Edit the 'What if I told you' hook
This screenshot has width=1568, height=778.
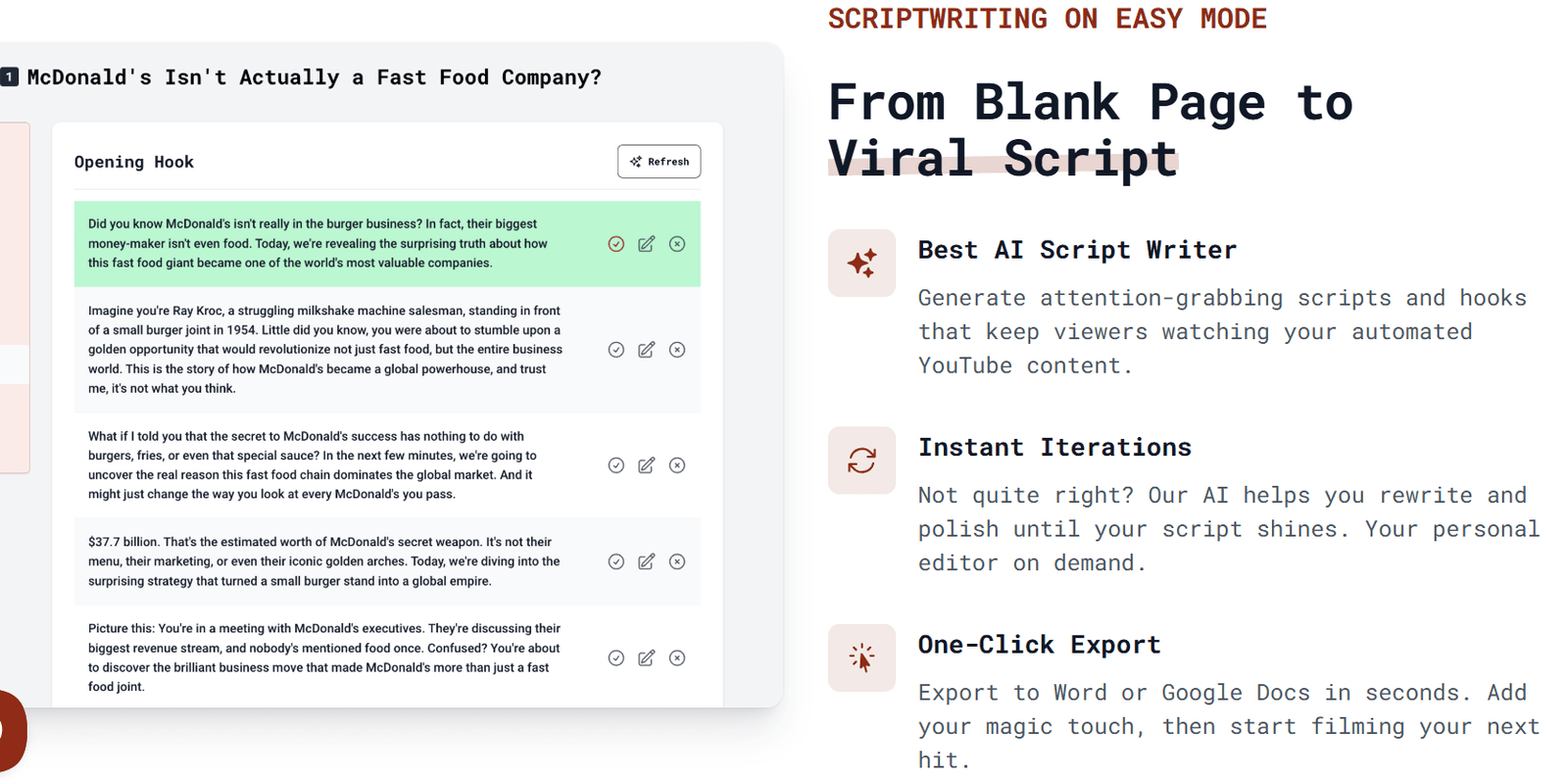pyautogui.click(x=646, y=465)
